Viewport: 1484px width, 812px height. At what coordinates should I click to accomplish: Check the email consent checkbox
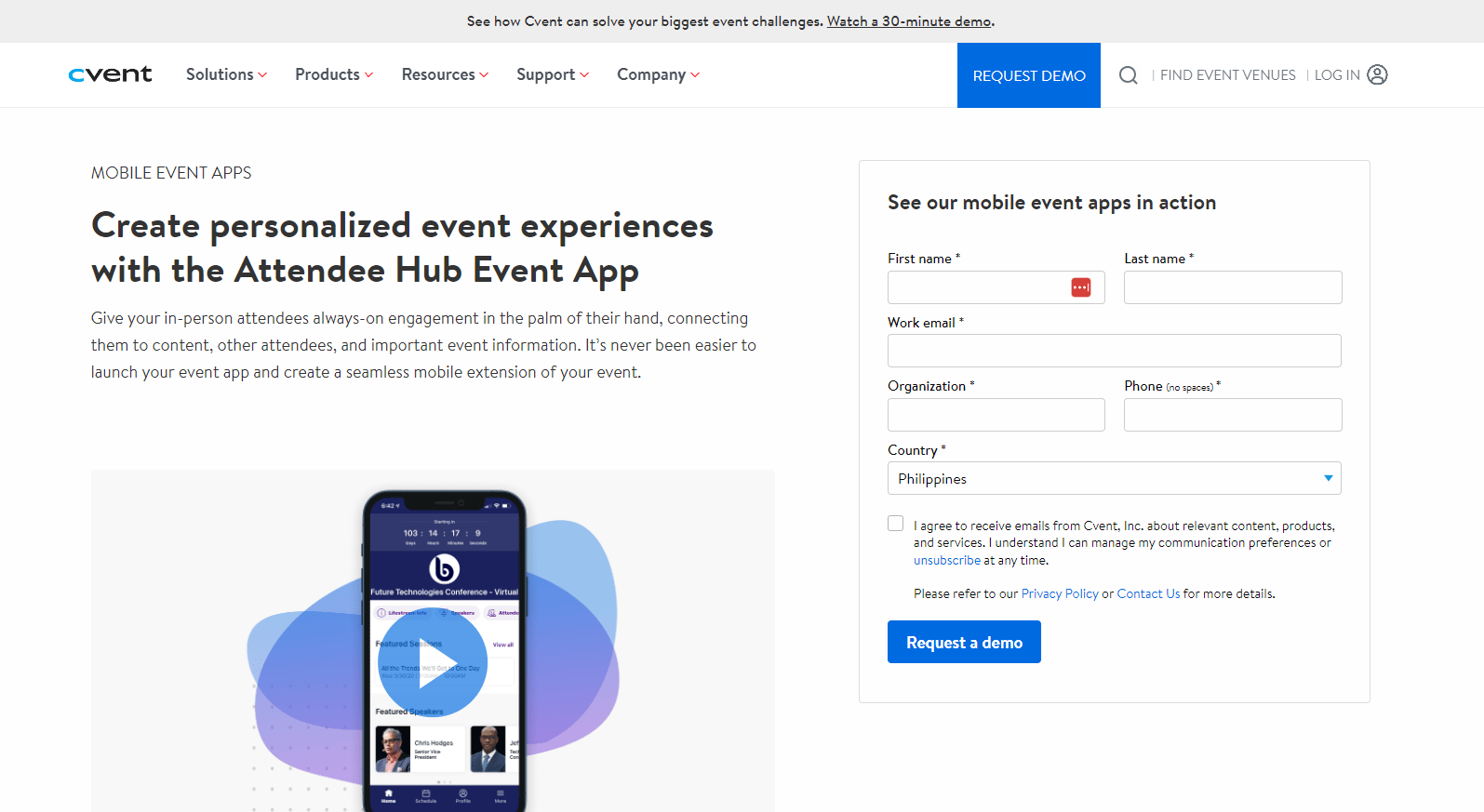[x=895, y=524]
